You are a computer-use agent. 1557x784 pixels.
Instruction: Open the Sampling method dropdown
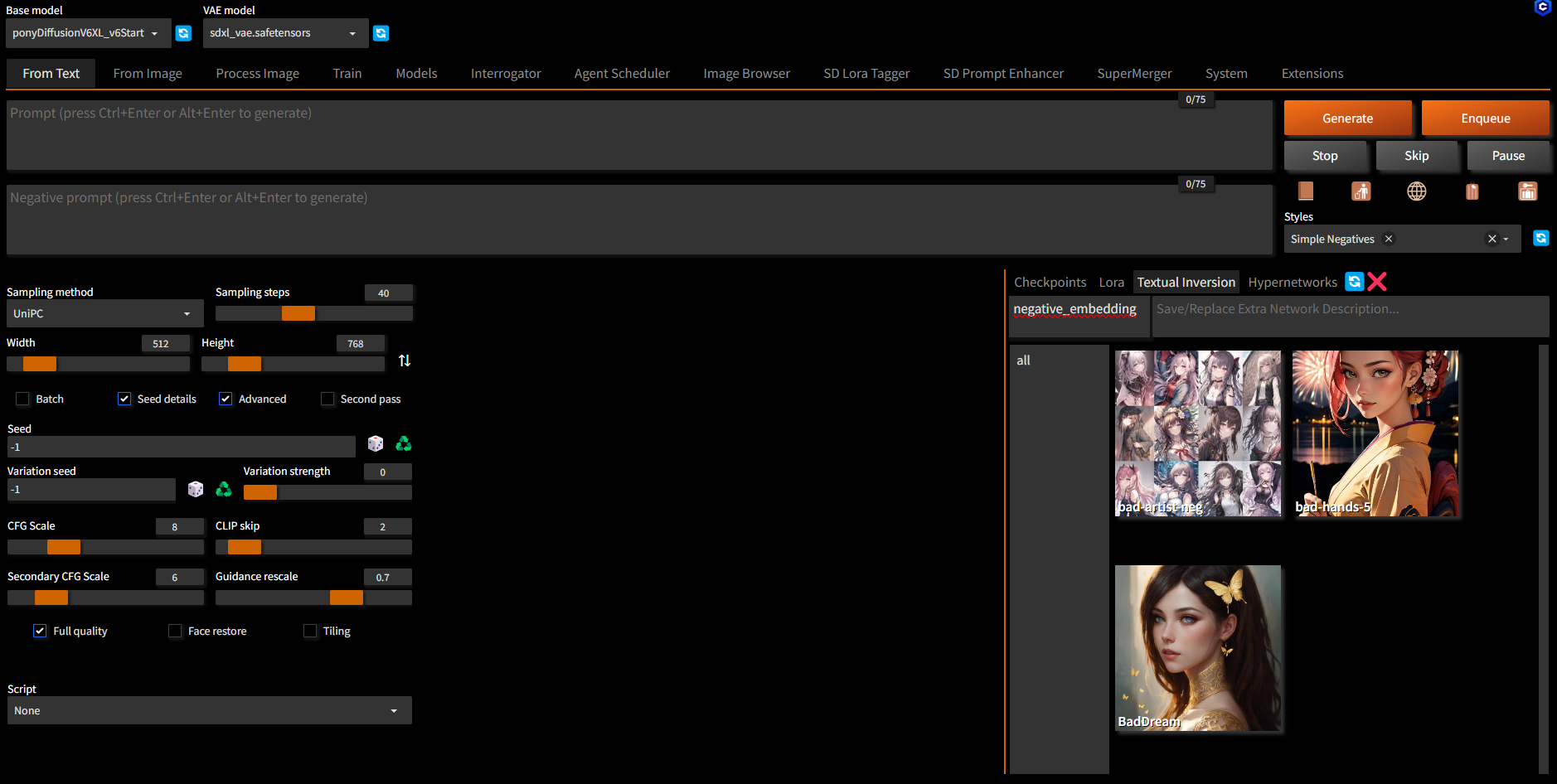pyautogui.click(x=104, y=313)
